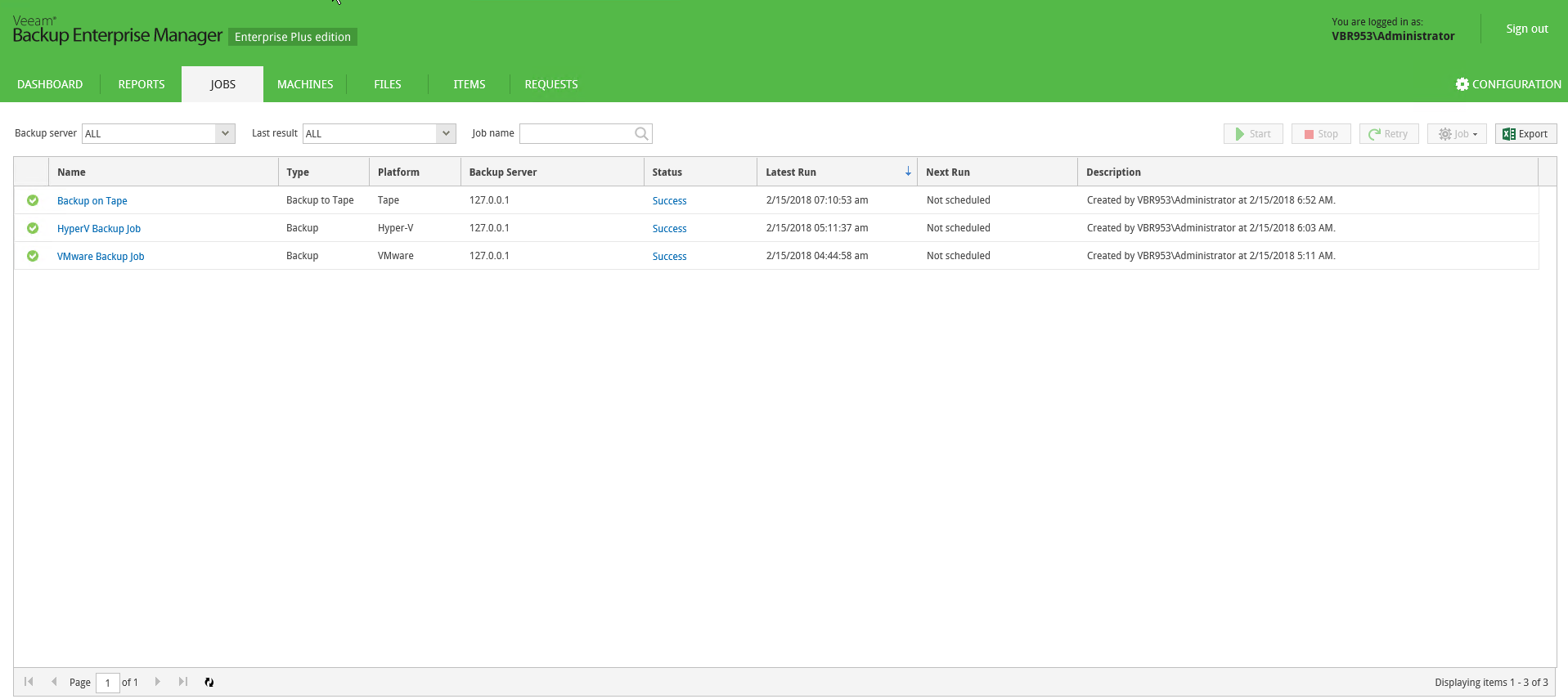Click the green success icon for VMware Backup Job

[33, 256]
